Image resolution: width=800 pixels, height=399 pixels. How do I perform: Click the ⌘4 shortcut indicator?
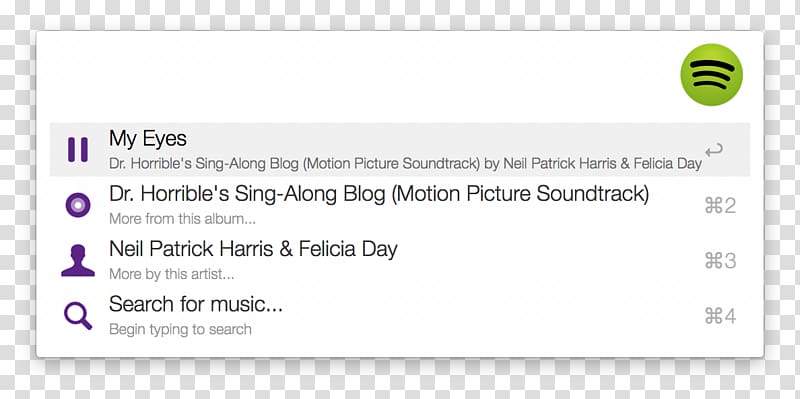coord(720,316)
